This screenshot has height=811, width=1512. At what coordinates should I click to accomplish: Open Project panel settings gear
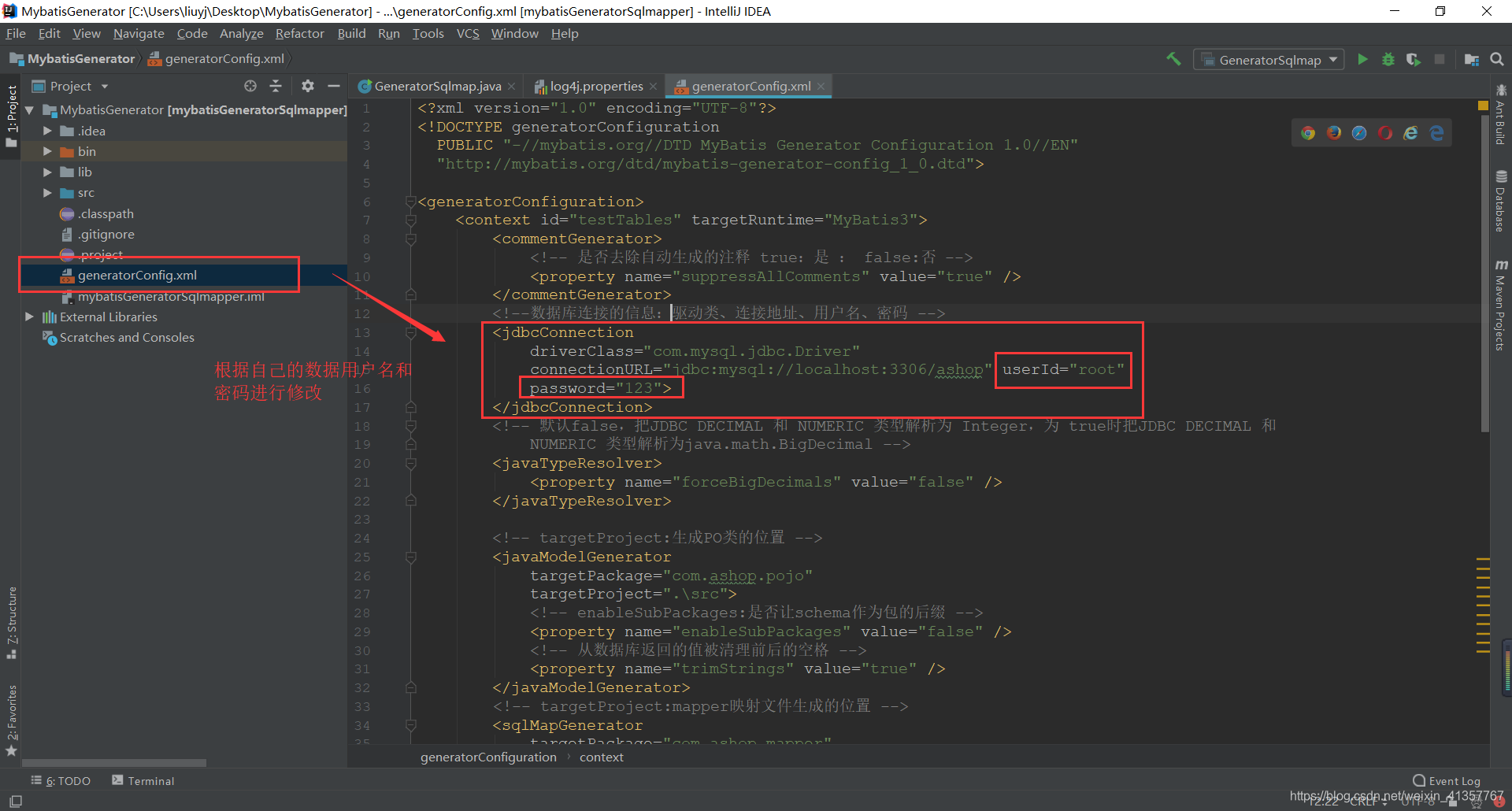click(x=308, y=86)
